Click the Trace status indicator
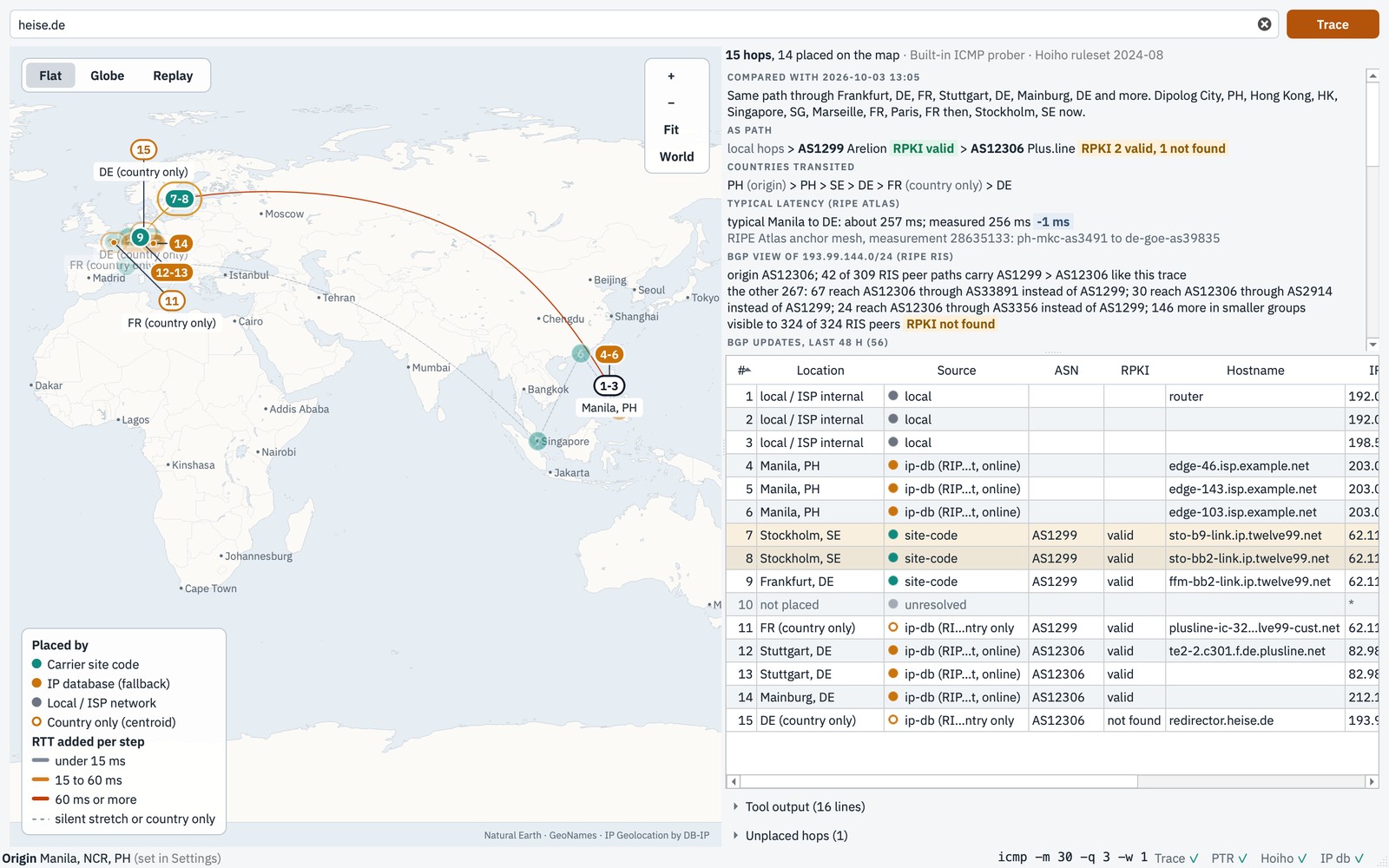Image resolution: width=1389 pixels, height=868 pixels. [1176, 858]
